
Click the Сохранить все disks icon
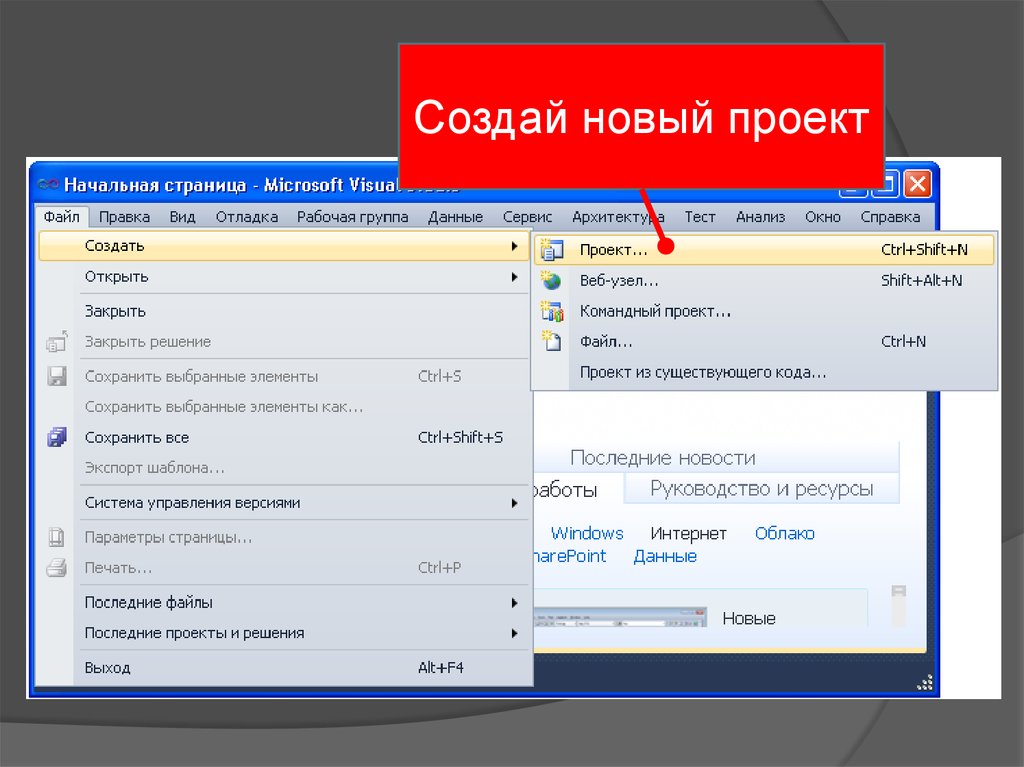pyautogui.click(x=57, y=437)
